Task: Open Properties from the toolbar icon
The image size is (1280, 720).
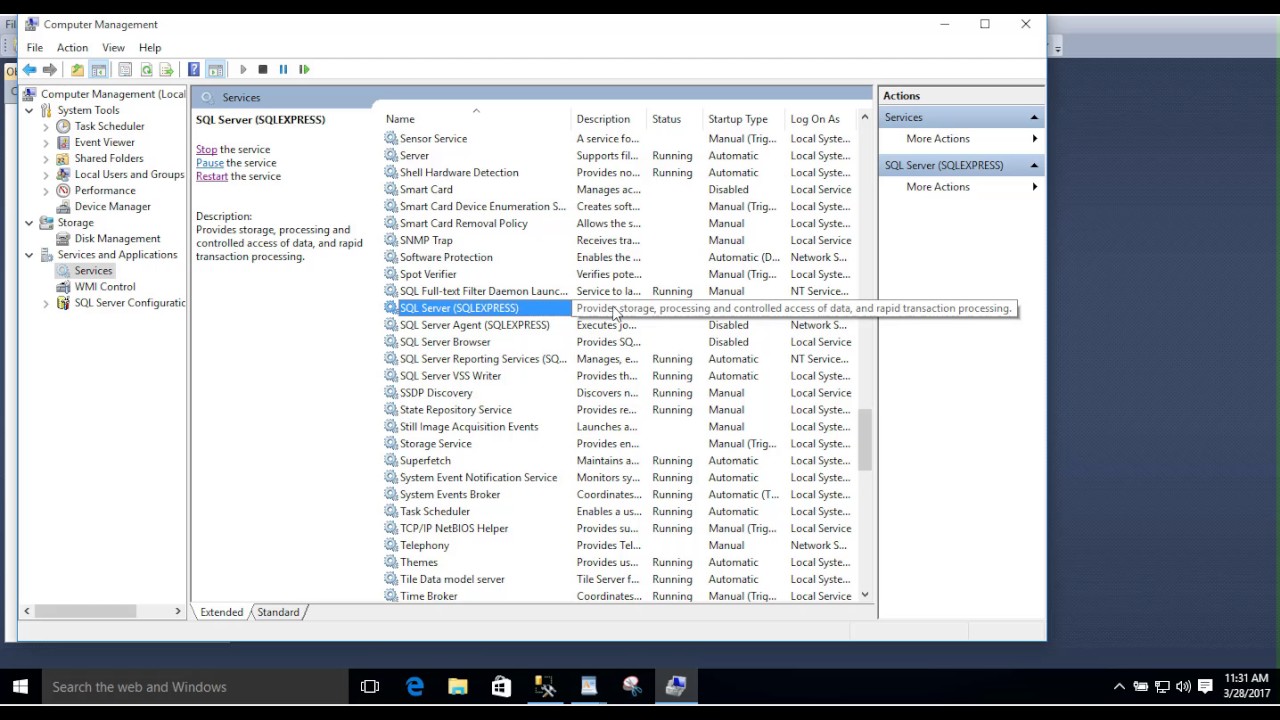Action: pos(125,69)
